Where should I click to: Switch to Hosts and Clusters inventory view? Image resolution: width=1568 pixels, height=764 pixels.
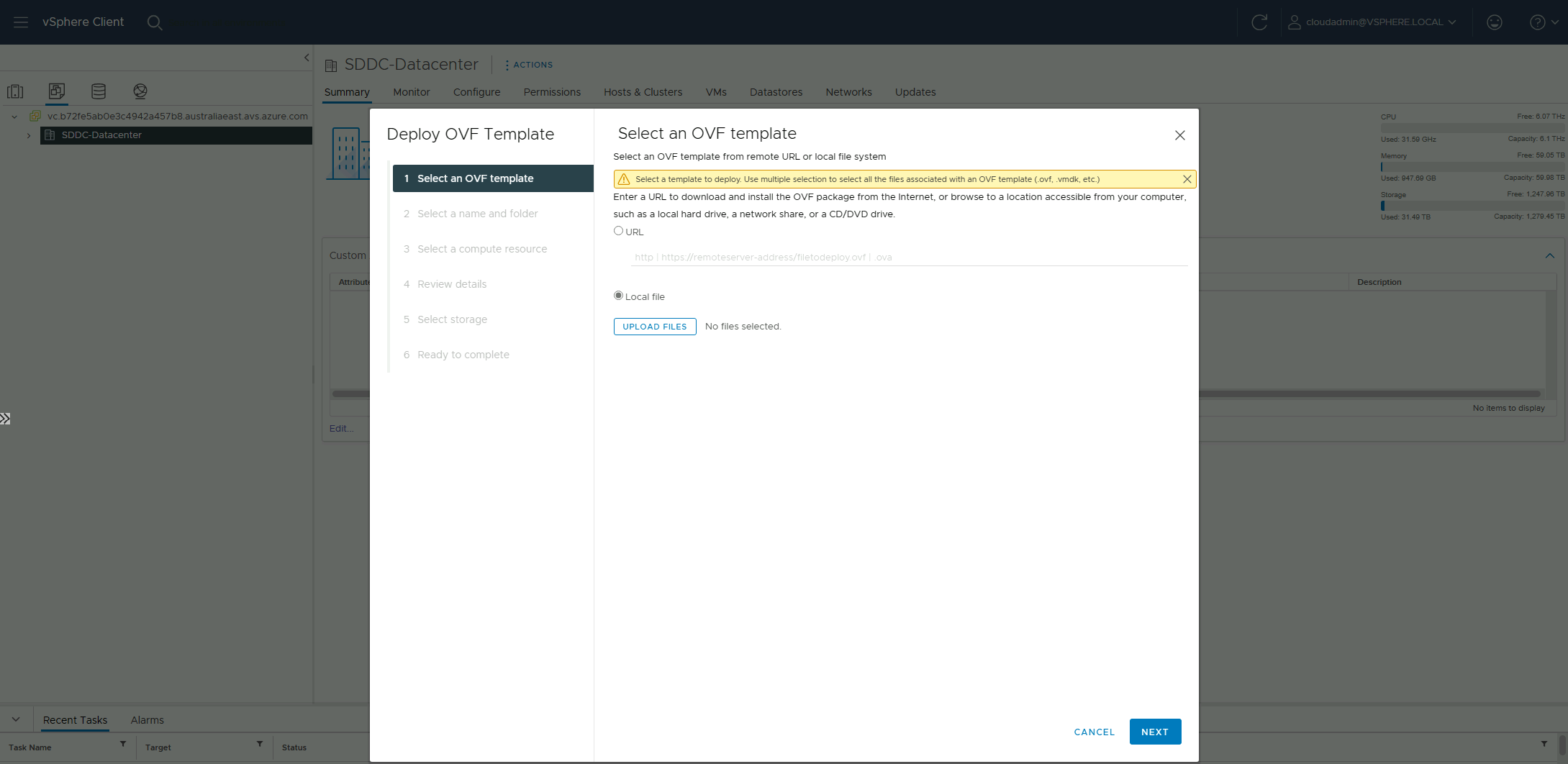pos(15,91)
